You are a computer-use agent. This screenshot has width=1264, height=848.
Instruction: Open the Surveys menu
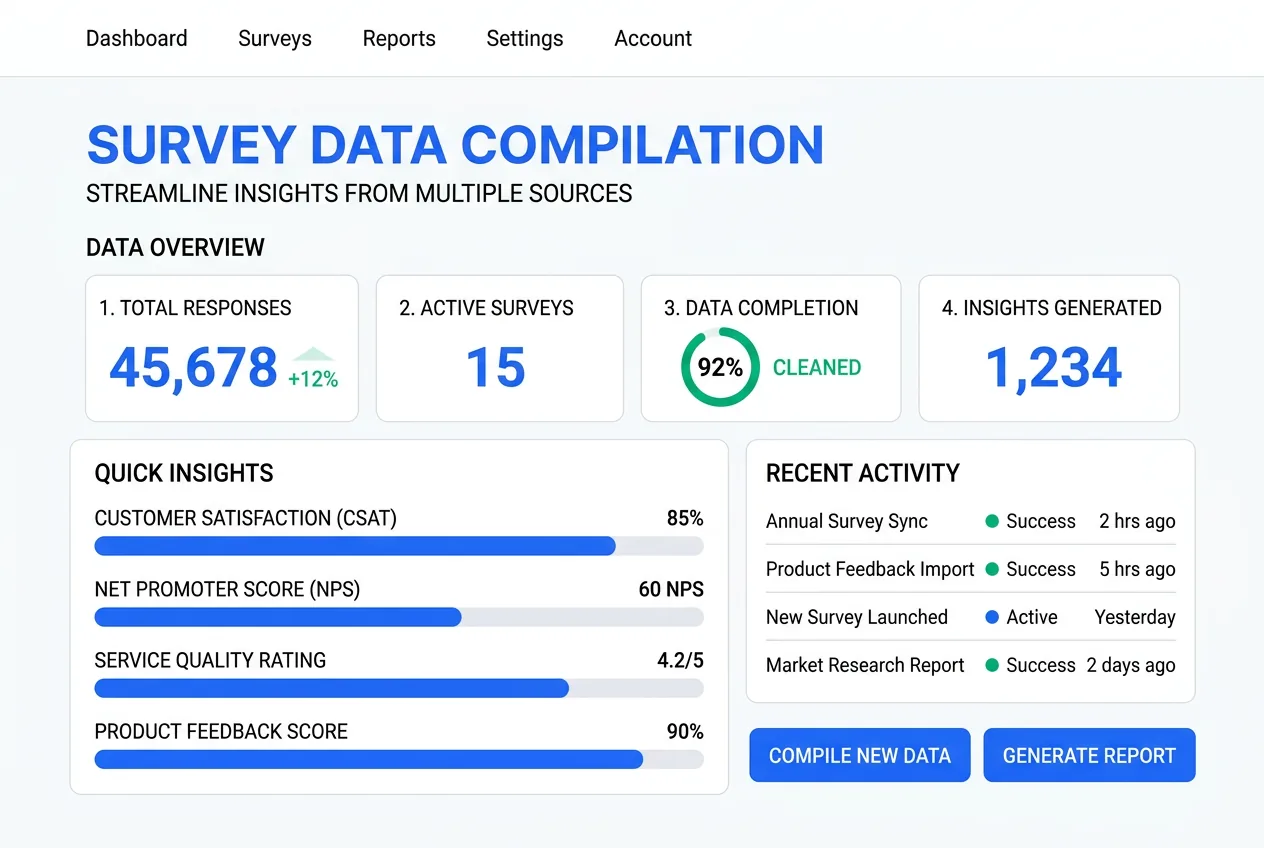click(274, 38)
